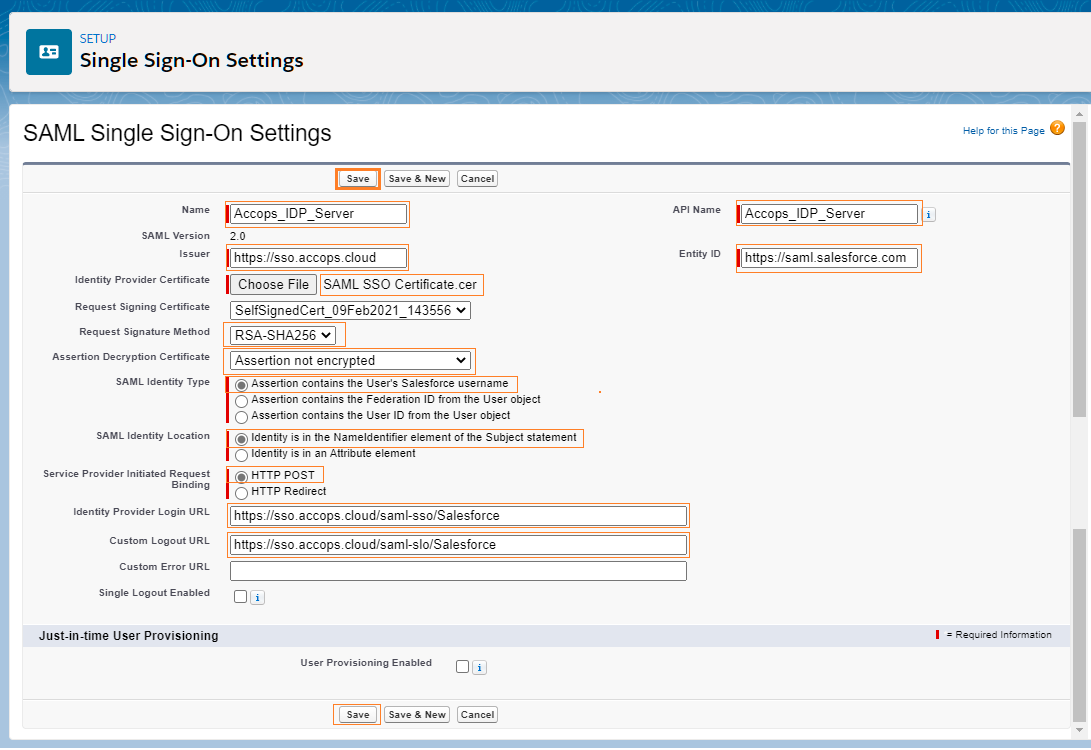Viewport: 1091px width, 750px height.
Task: Click the bottom Save & New button
Action: tap(417, 715)
